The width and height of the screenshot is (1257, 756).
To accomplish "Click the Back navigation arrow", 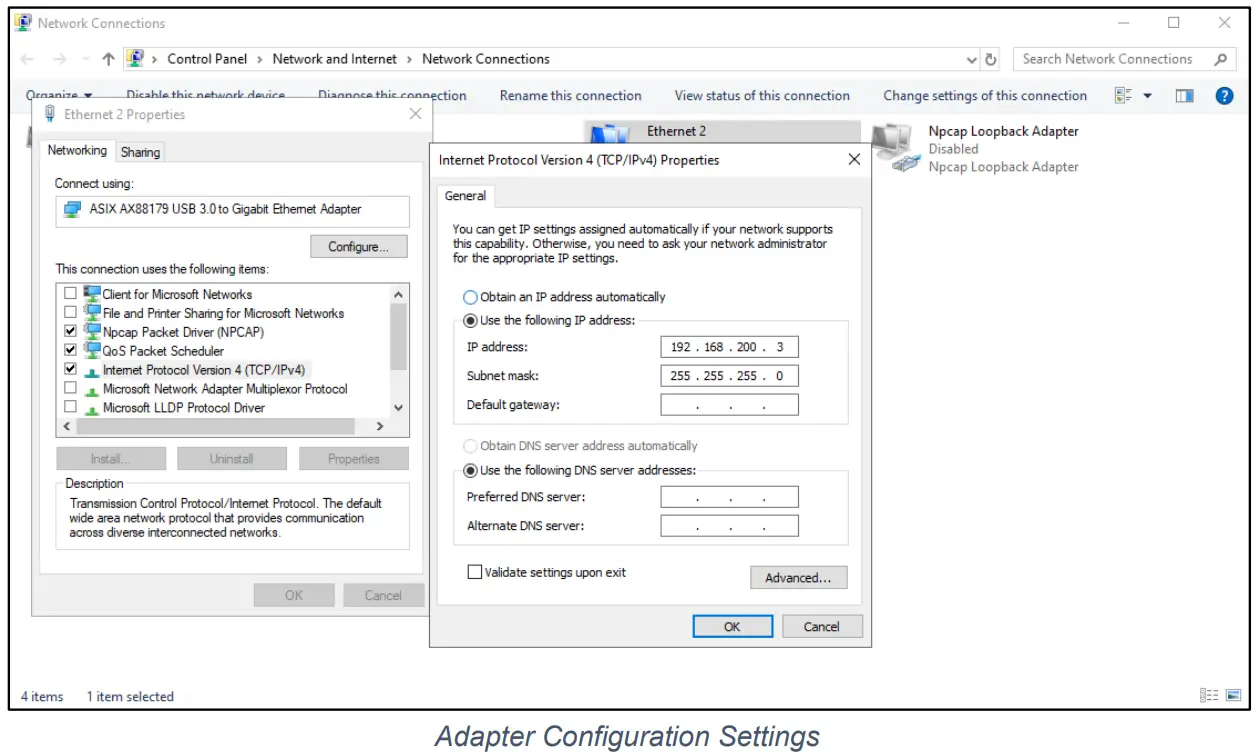I will click(x=28, y=59).
